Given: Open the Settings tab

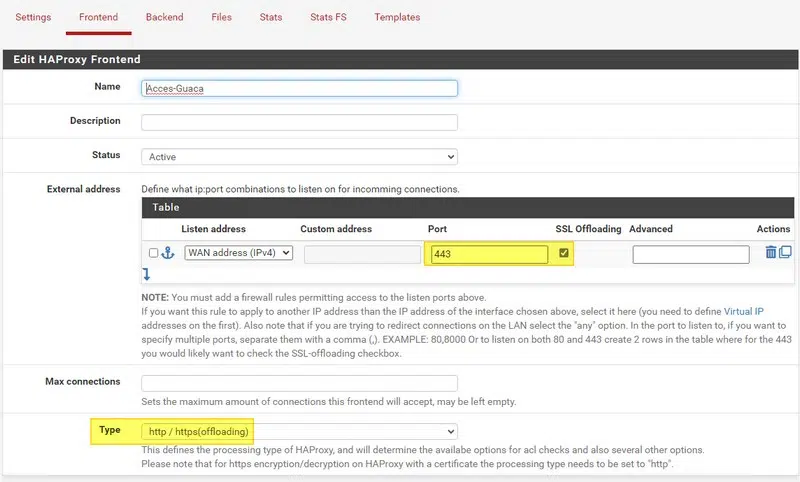Looking at the screenshot, I should 33,17.
